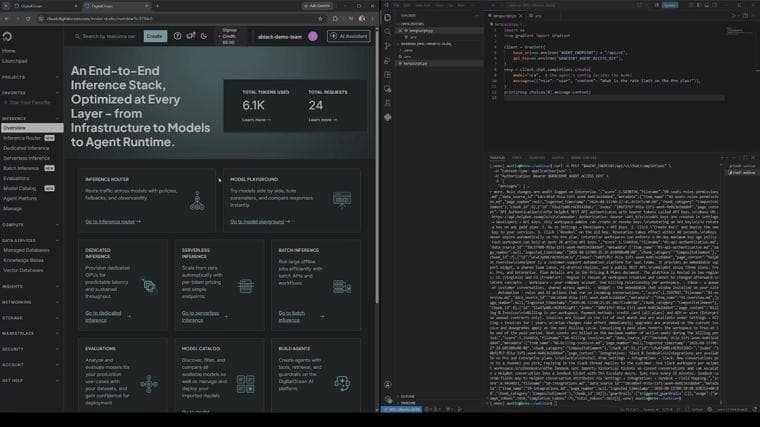Open the help question-mark icon in header
760x427 pixels.
tap(177, 36)
